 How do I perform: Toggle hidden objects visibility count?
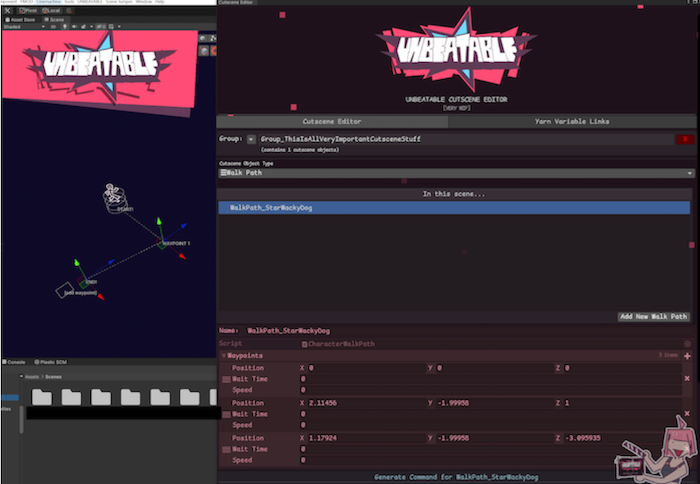(101, 27)
